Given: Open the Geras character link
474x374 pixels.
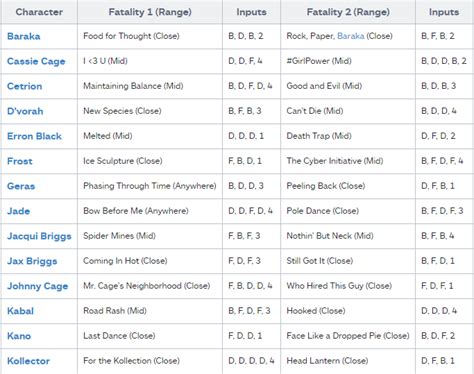Looking at the screenshot, I should (x=21, y=186).
